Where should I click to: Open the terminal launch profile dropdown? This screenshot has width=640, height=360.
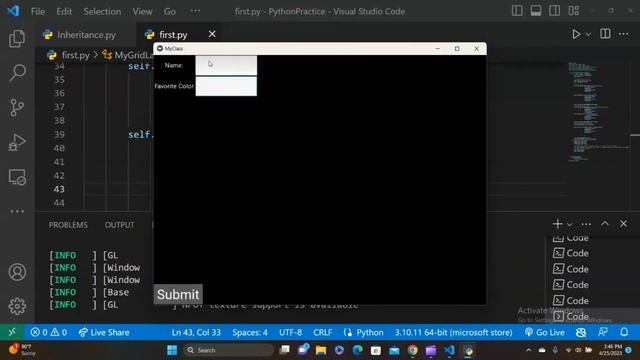point(569,224)
